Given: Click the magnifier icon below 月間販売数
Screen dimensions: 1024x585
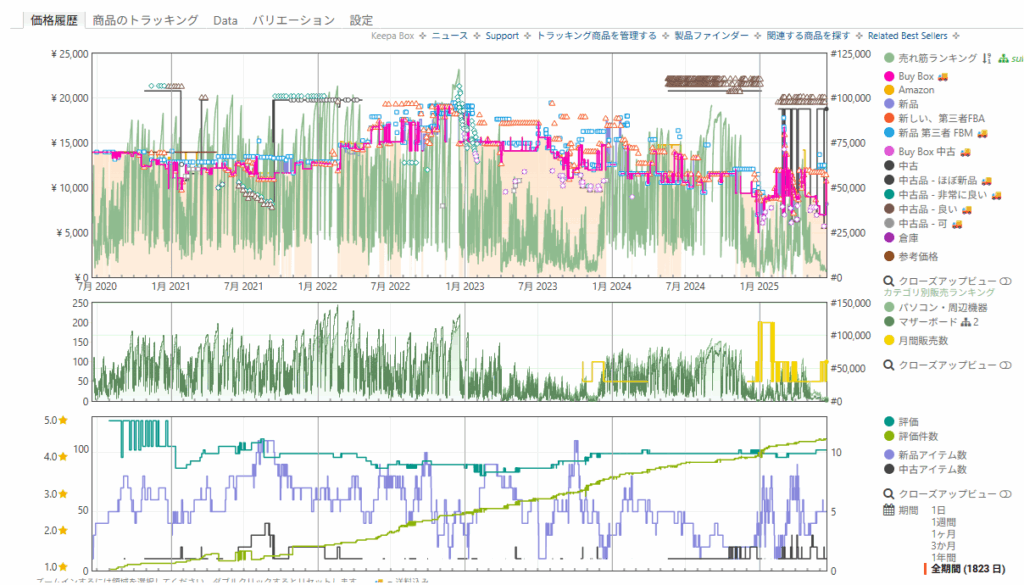Looking at the screenshot, I should tap(889, 365).
